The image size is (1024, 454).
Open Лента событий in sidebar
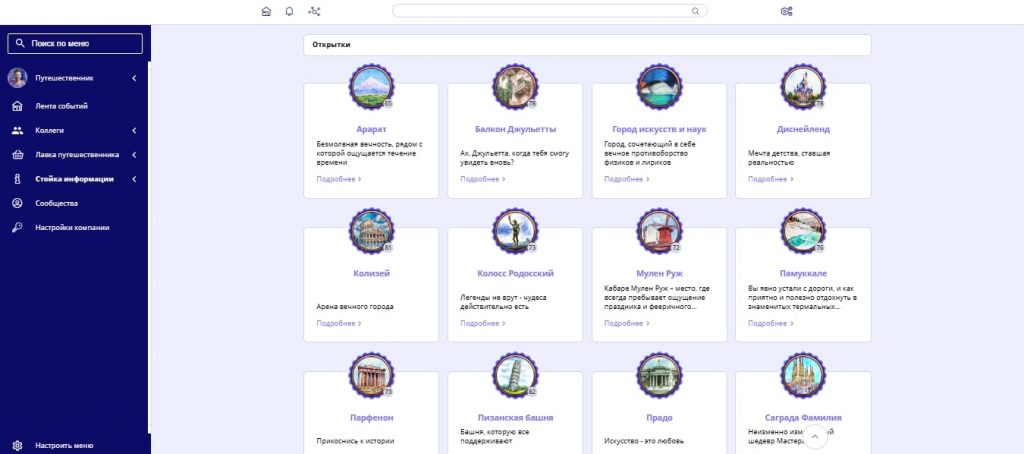62,106
